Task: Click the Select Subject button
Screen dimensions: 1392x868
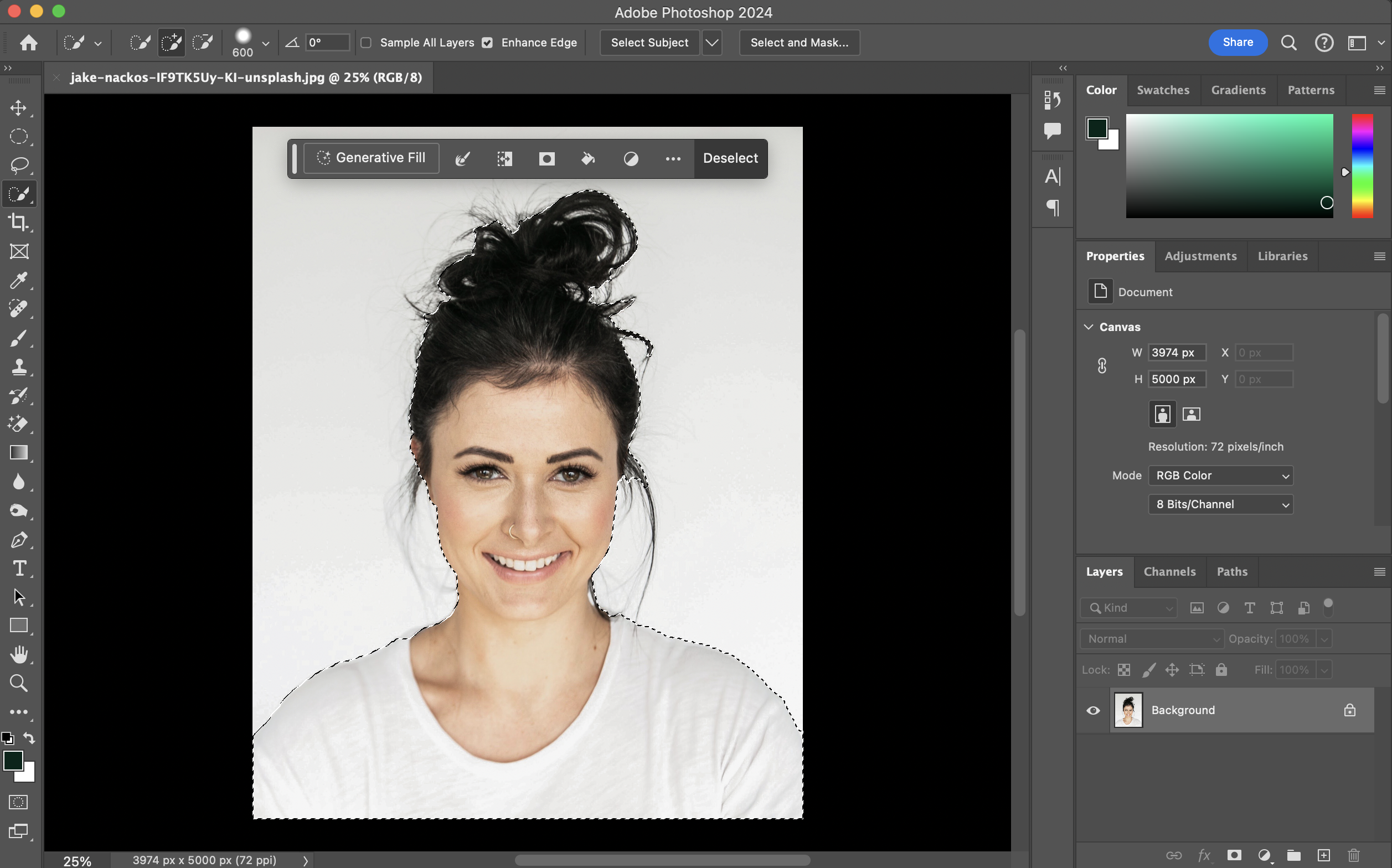Action: [x=649, y=43]
